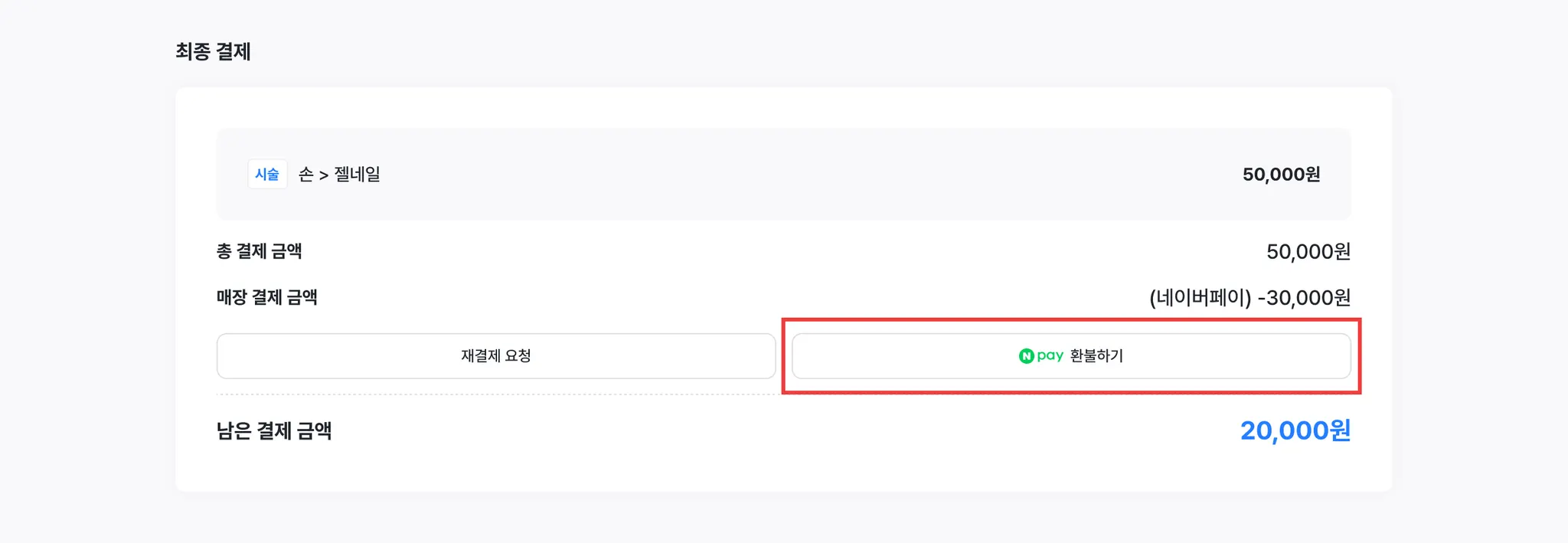Click the 'pay' wordmark in the refund button

click(x=1050, y=356)
